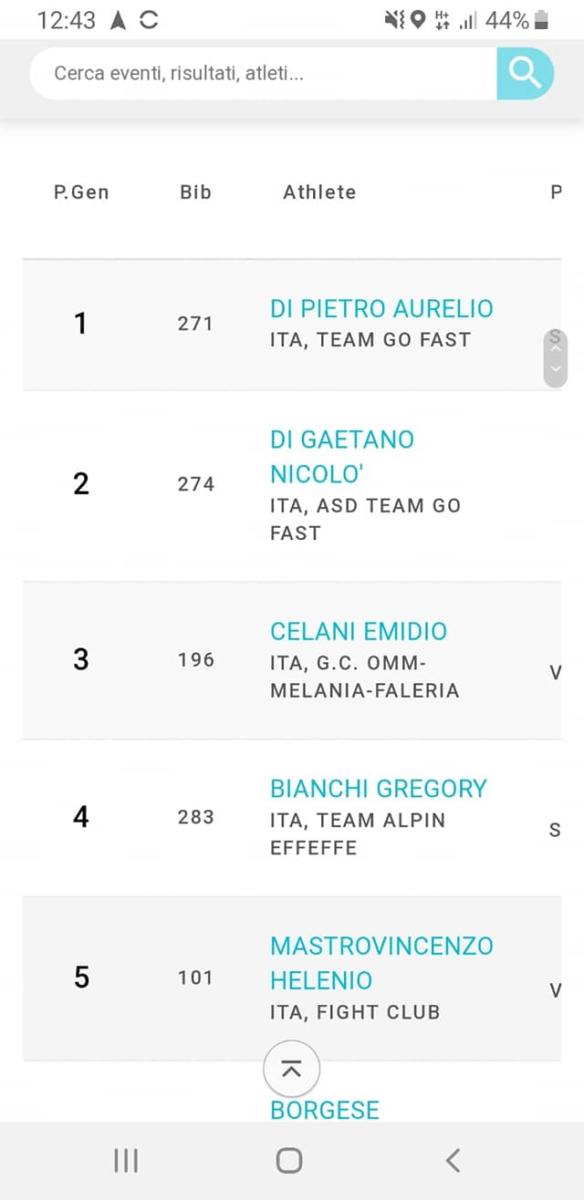Tap the Android back arrow
The image size is (584, 1200).
tap(453, 1160)
